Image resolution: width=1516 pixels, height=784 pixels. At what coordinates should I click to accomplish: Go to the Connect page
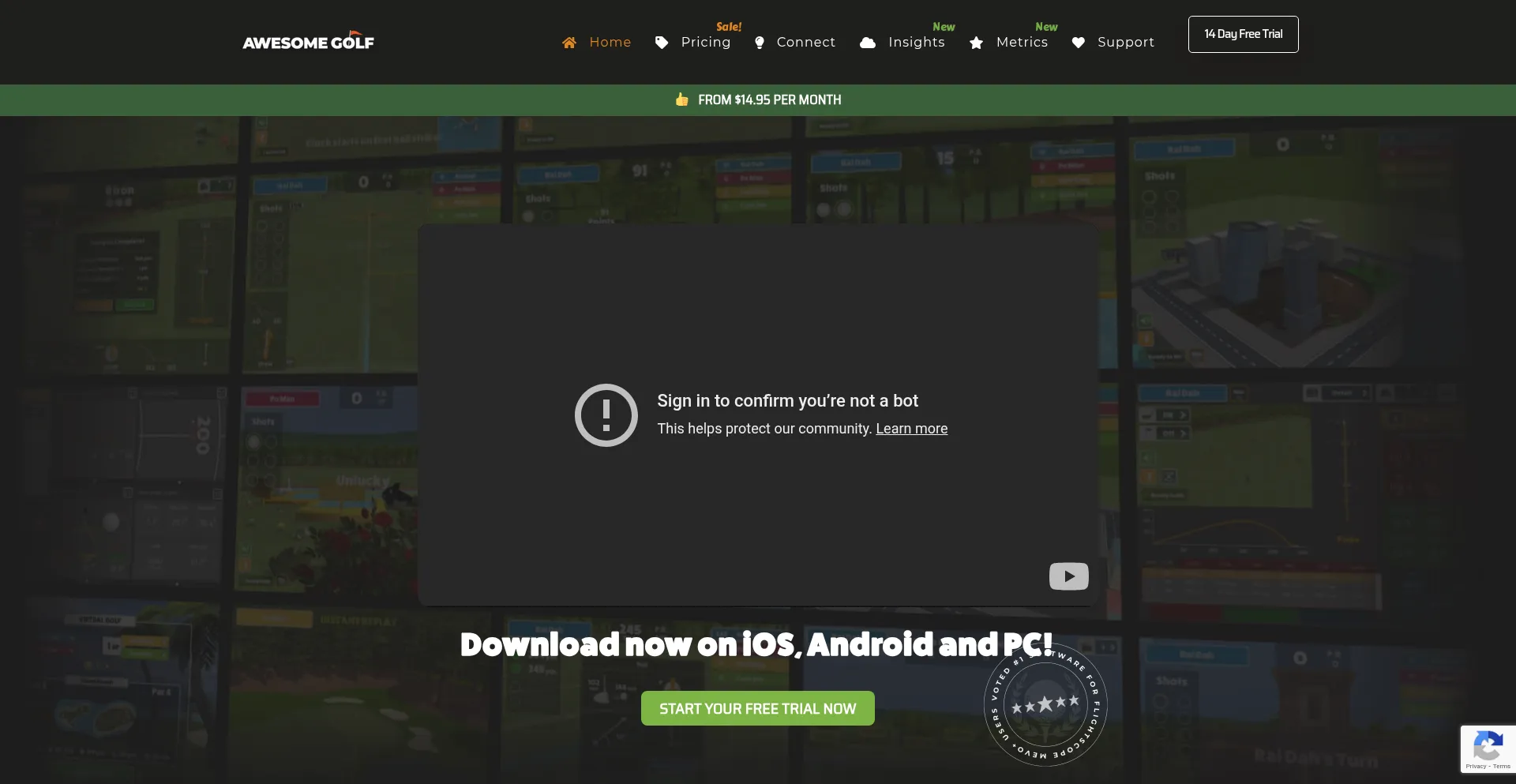[x=805, y=42]
